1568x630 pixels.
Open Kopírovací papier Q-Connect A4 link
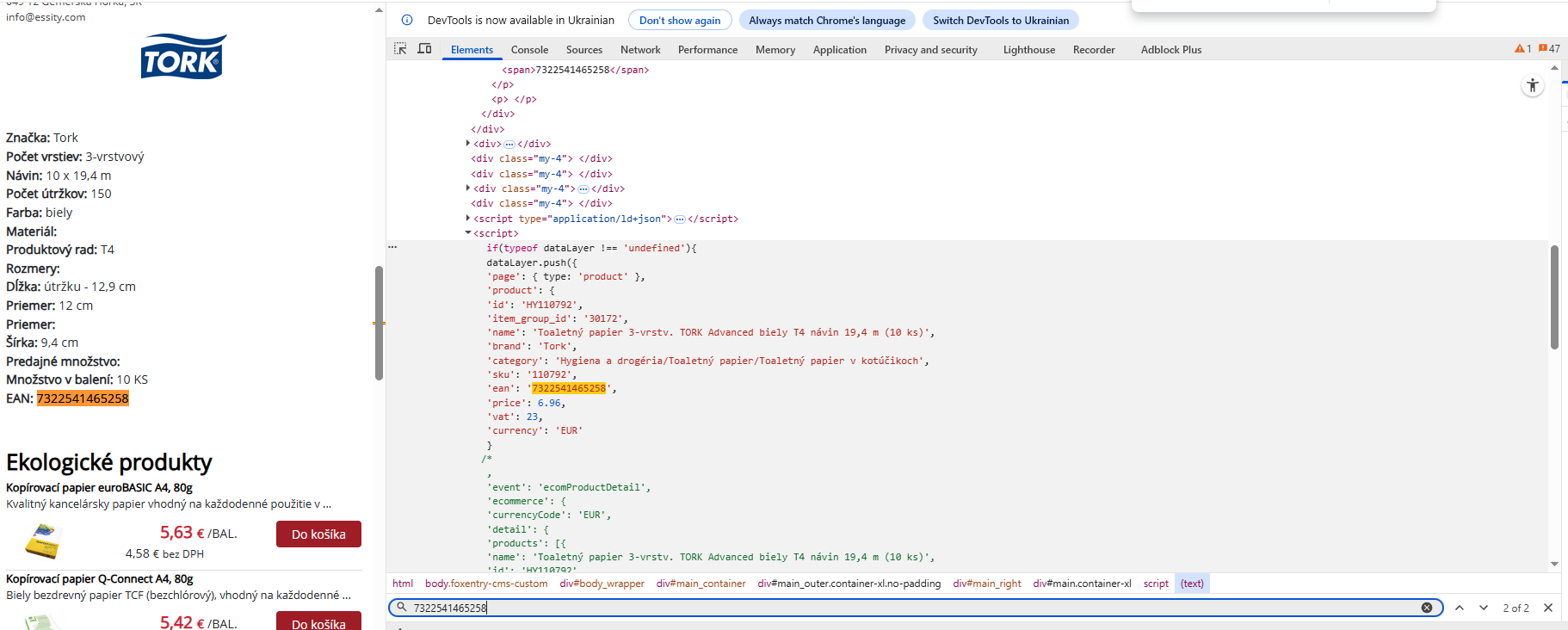click(99, 579)
